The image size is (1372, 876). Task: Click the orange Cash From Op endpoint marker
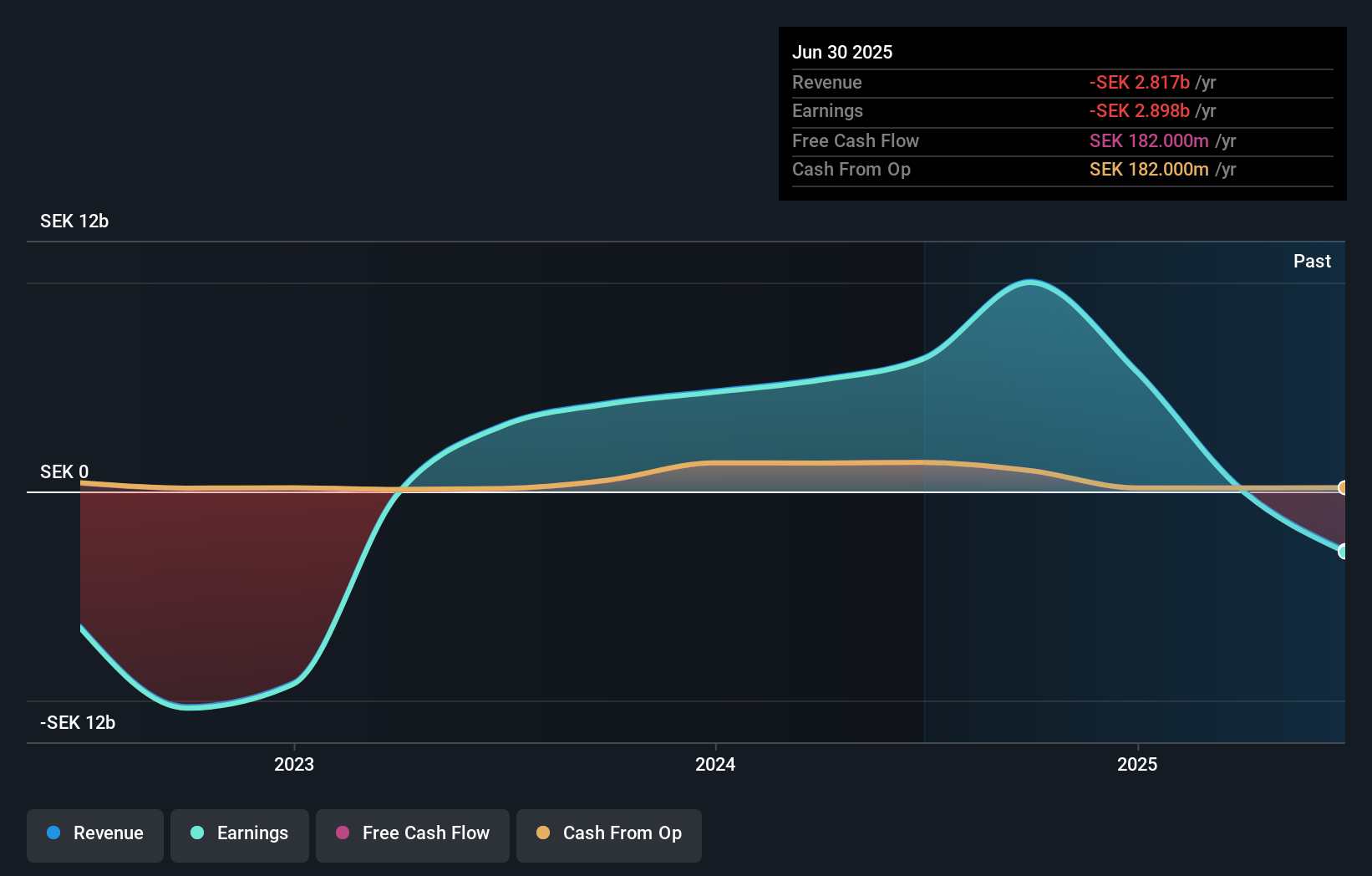[x=1343, y=488]
